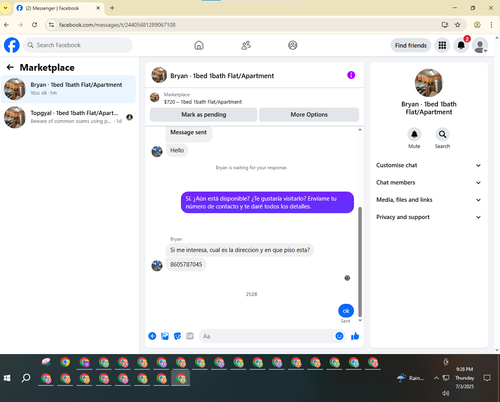Screen dimensions: 500x402
Task: Open conversation info purple icon
Action: coord(351,75)
